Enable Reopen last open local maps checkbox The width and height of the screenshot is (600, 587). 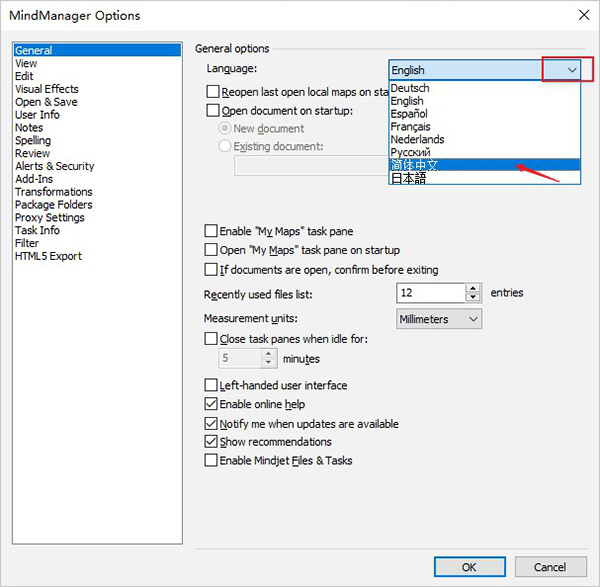[x=213, y=92]
